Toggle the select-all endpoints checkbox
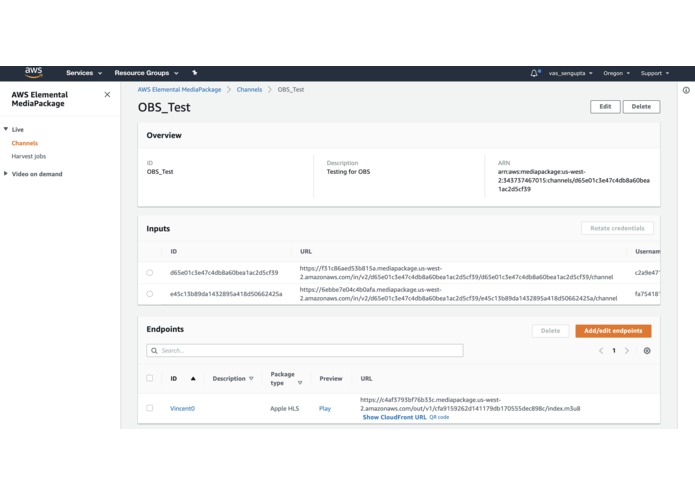This screenshot has width=695, height=494. click(x=150, y=378)
